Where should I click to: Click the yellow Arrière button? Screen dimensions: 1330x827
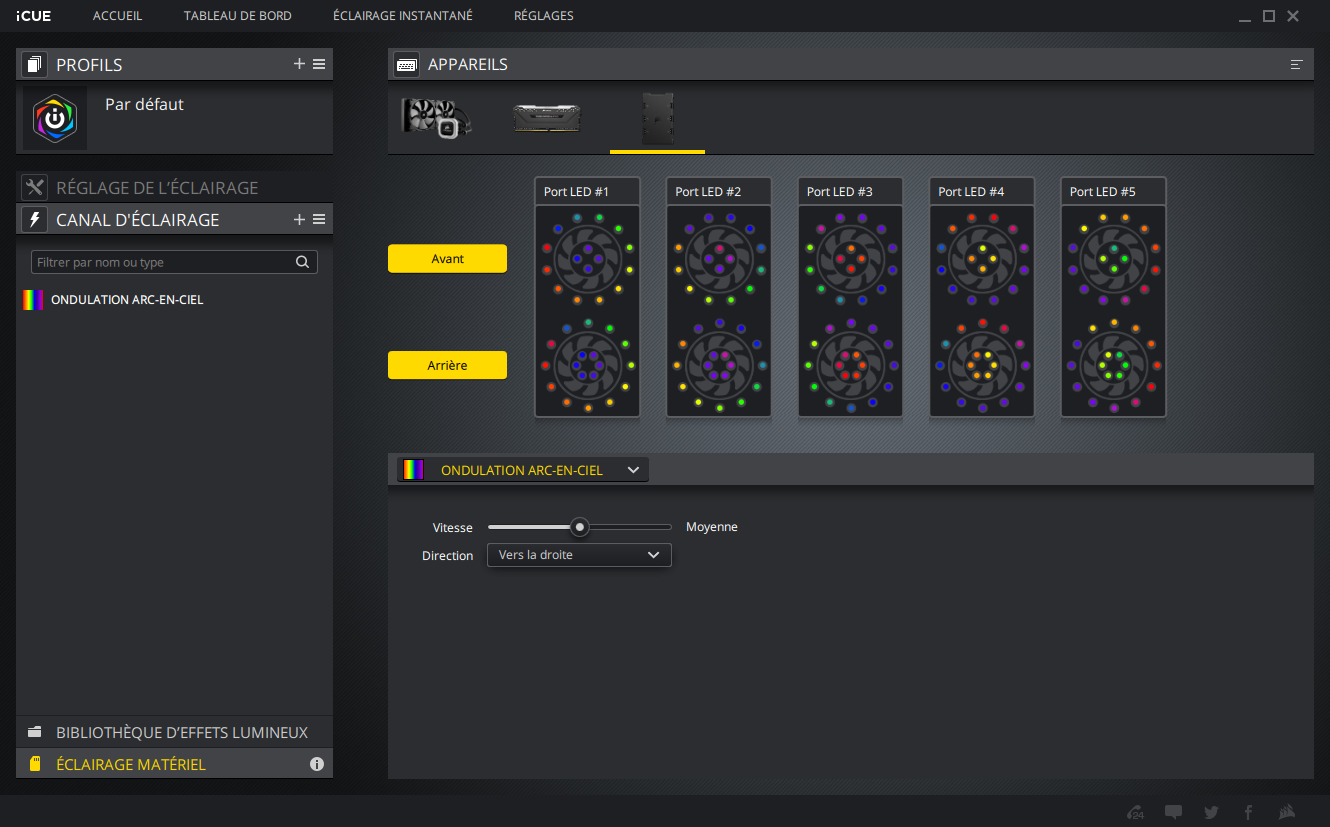point(447,366)
